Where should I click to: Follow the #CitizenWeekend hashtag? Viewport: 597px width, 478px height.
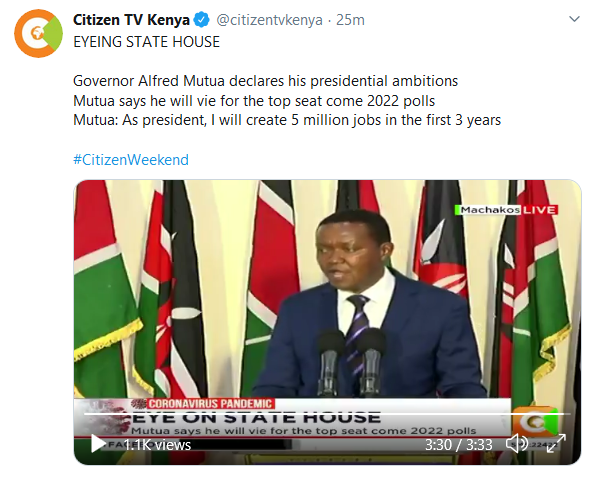131,160
